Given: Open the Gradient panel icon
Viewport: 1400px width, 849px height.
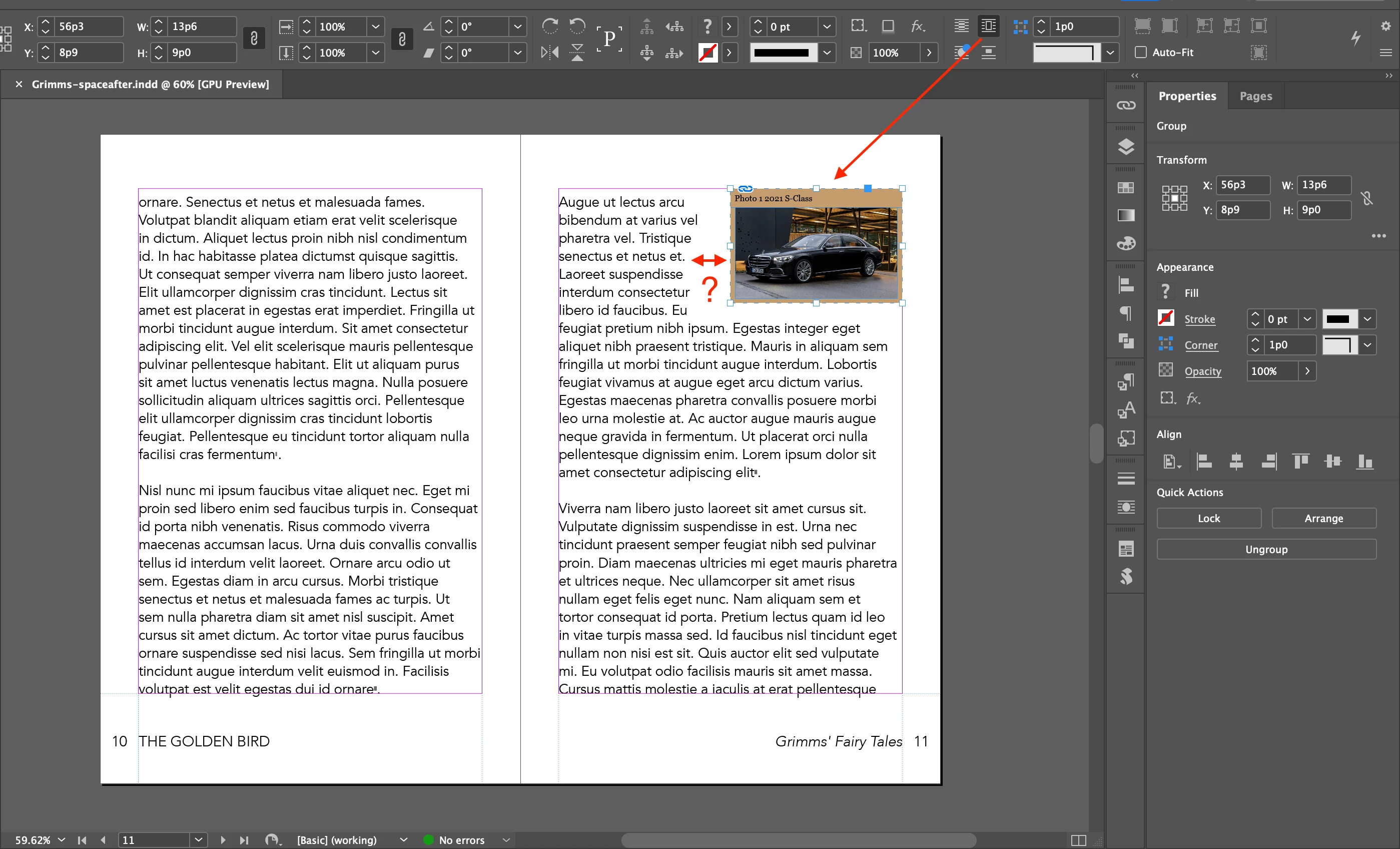Looking at the screenshot, I should 1126,215.
